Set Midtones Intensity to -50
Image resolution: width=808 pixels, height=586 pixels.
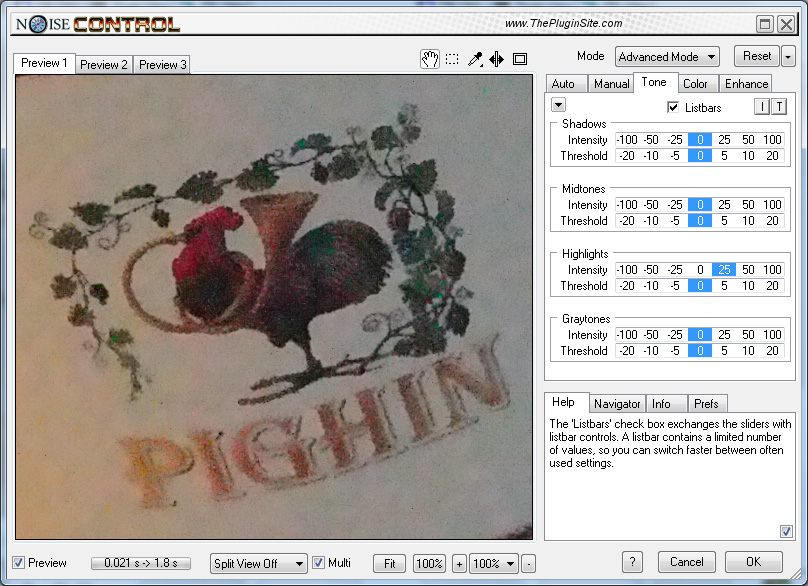tap(651, 205)
